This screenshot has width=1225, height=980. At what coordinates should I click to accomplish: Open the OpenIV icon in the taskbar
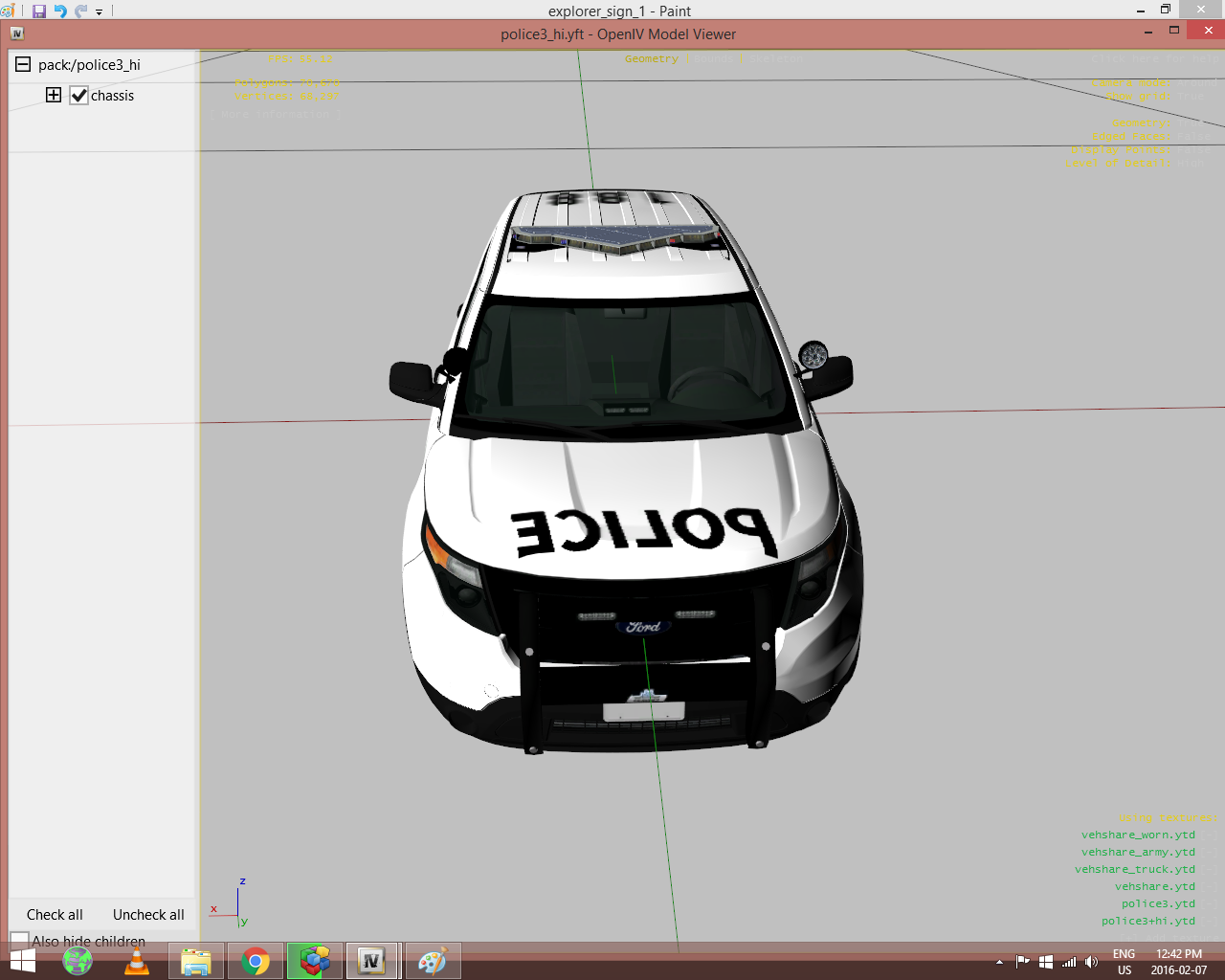(371, 961)
